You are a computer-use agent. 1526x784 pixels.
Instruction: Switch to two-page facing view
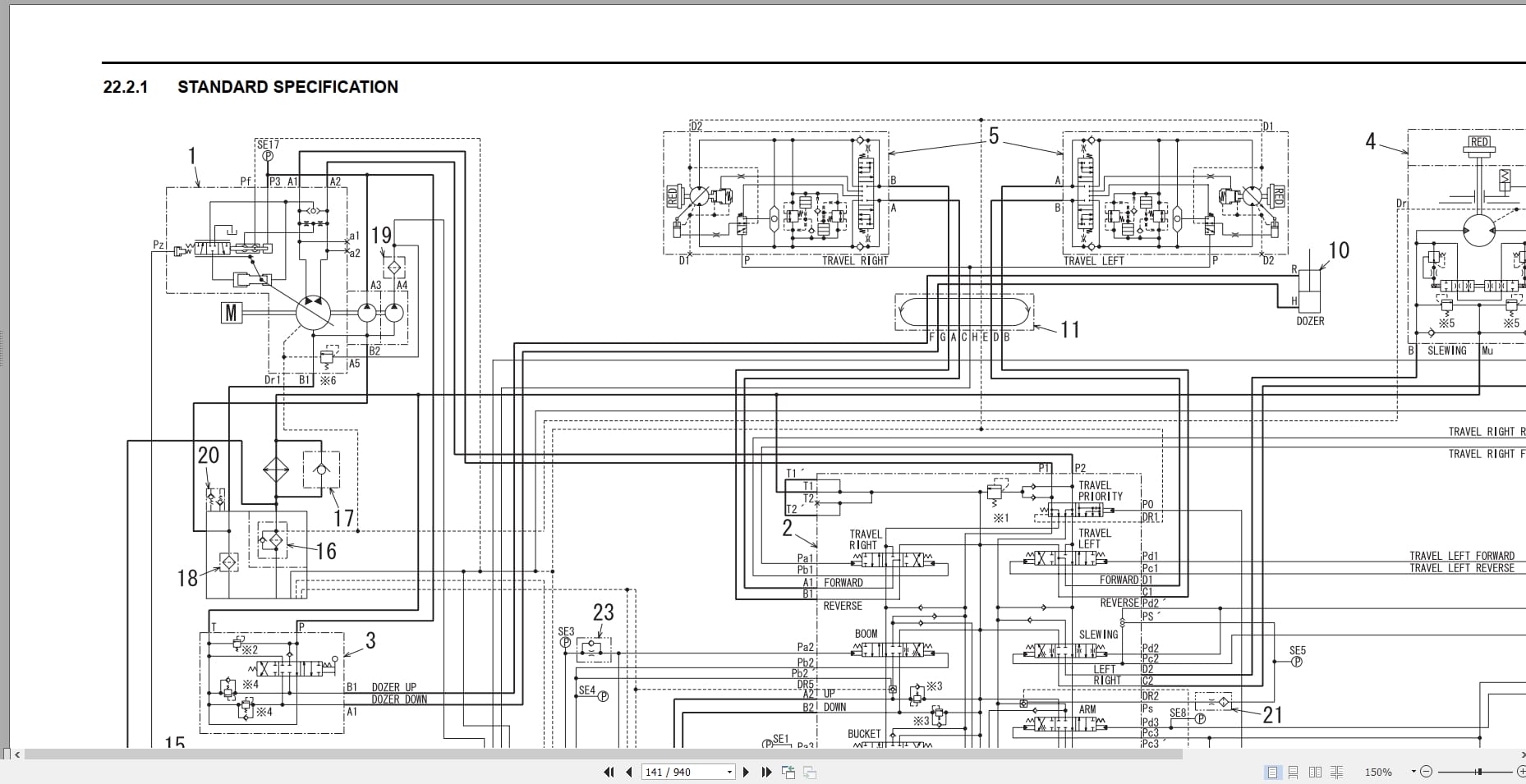pyautogui.click(x=1315, y=772)
